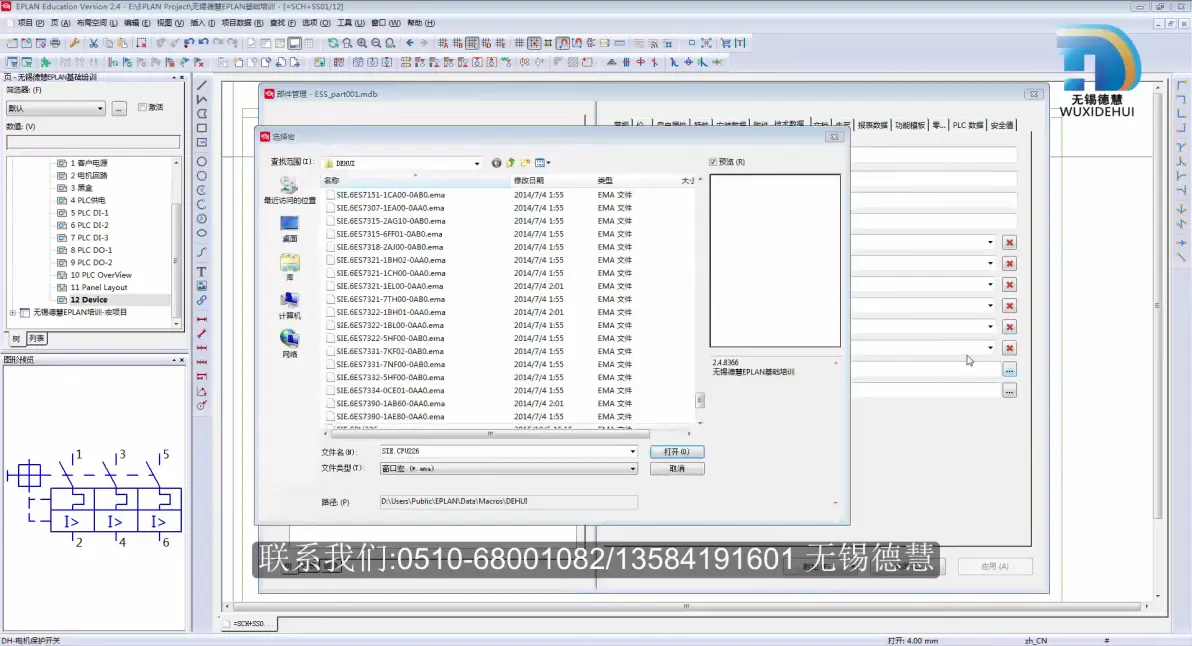The image size is (1192, 646).
Task: Click the first red X delete button in parts management
Action: point(1009,242)
